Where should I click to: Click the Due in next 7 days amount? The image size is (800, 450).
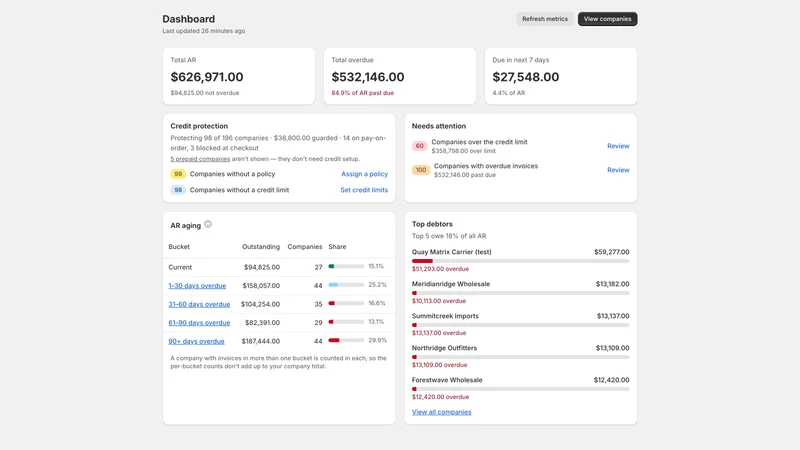[x=526, y=77]
